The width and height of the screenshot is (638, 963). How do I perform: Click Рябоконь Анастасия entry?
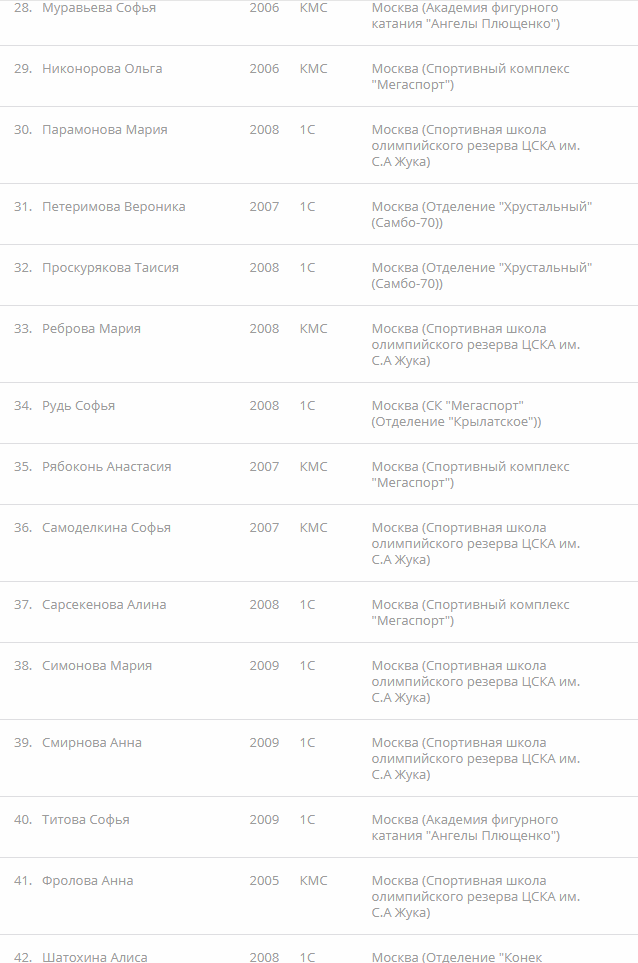pyautogui.click(x=107, y=467)
